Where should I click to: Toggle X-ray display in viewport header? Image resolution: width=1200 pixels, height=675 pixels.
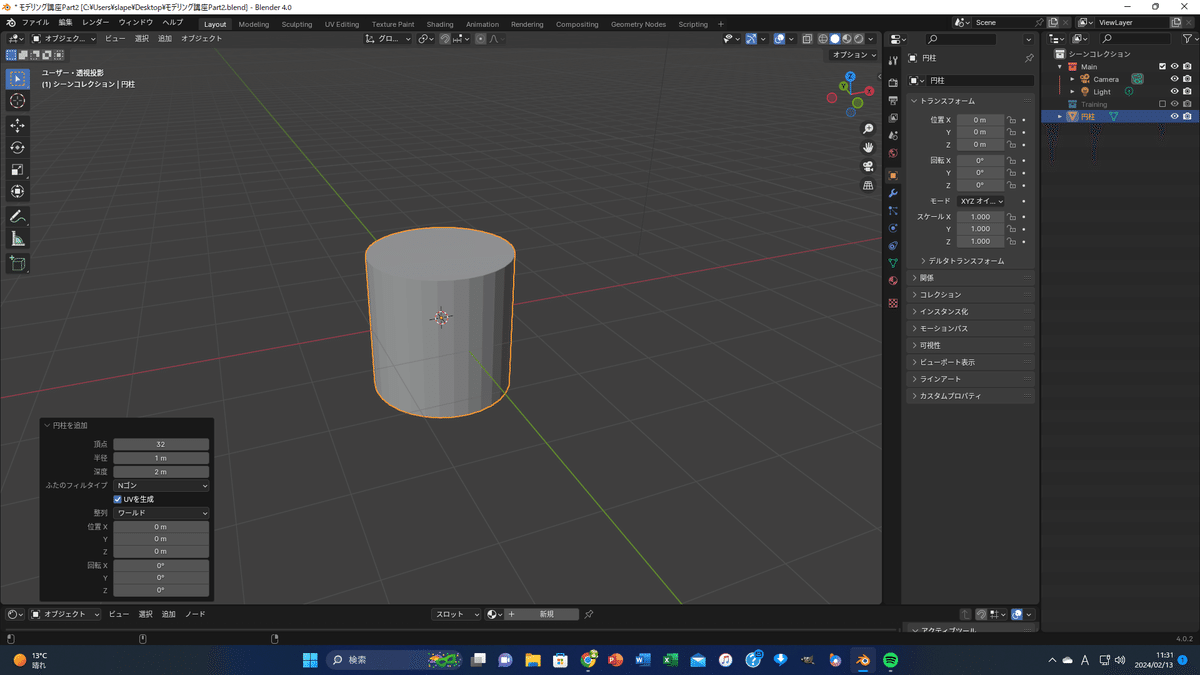pyautogui.click(x=807, y=39)
